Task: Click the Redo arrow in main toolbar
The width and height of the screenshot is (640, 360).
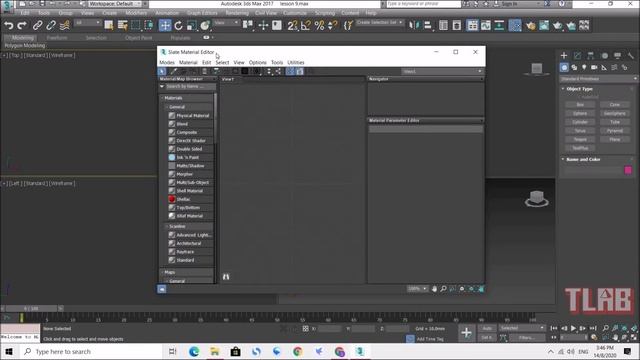Action: tap(22, 25)
